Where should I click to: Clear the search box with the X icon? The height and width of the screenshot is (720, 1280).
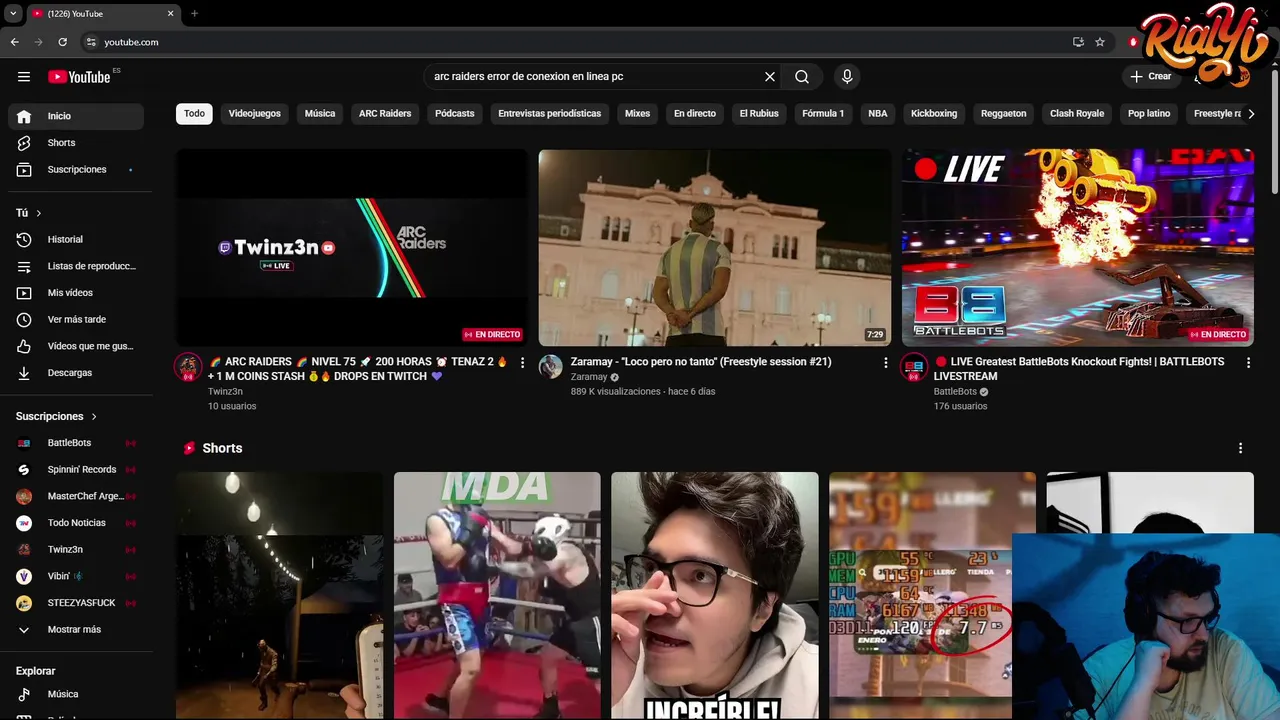coord(770,77)
